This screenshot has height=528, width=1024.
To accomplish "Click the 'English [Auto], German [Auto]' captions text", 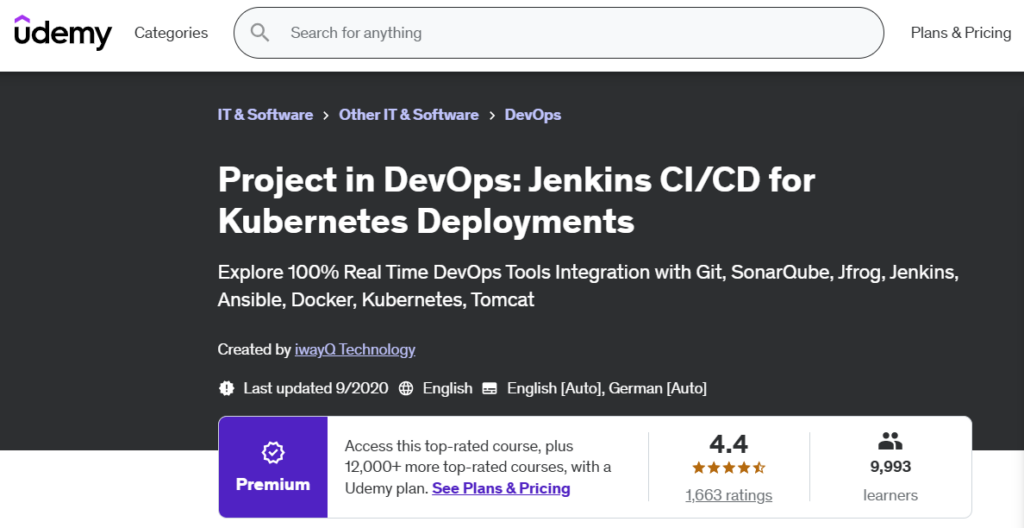I will tap(607, 388).
